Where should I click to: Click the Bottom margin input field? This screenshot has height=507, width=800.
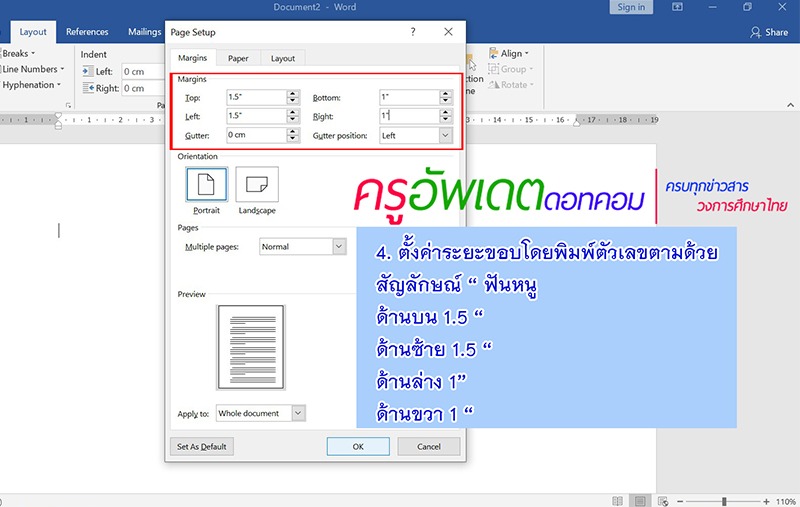(409, 97)
